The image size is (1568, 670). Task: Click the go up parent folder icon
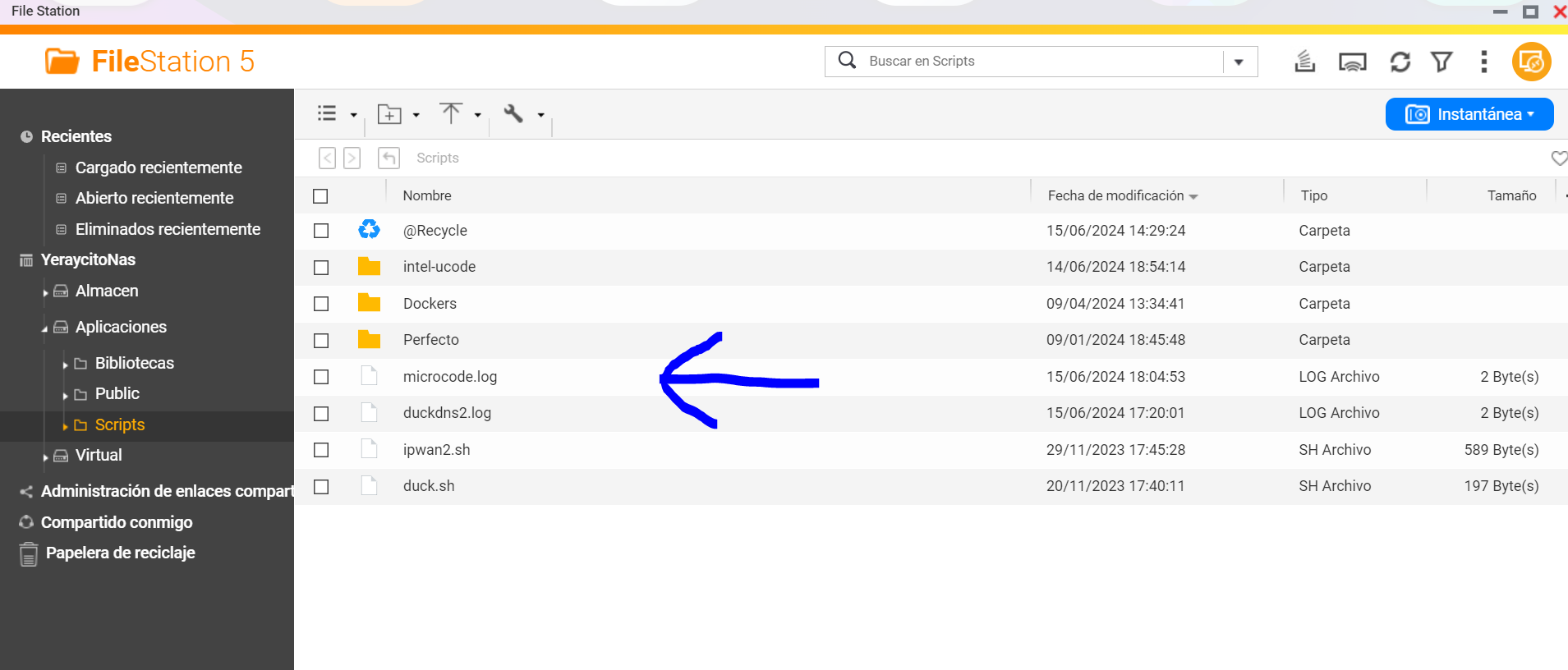coord(389,158)
